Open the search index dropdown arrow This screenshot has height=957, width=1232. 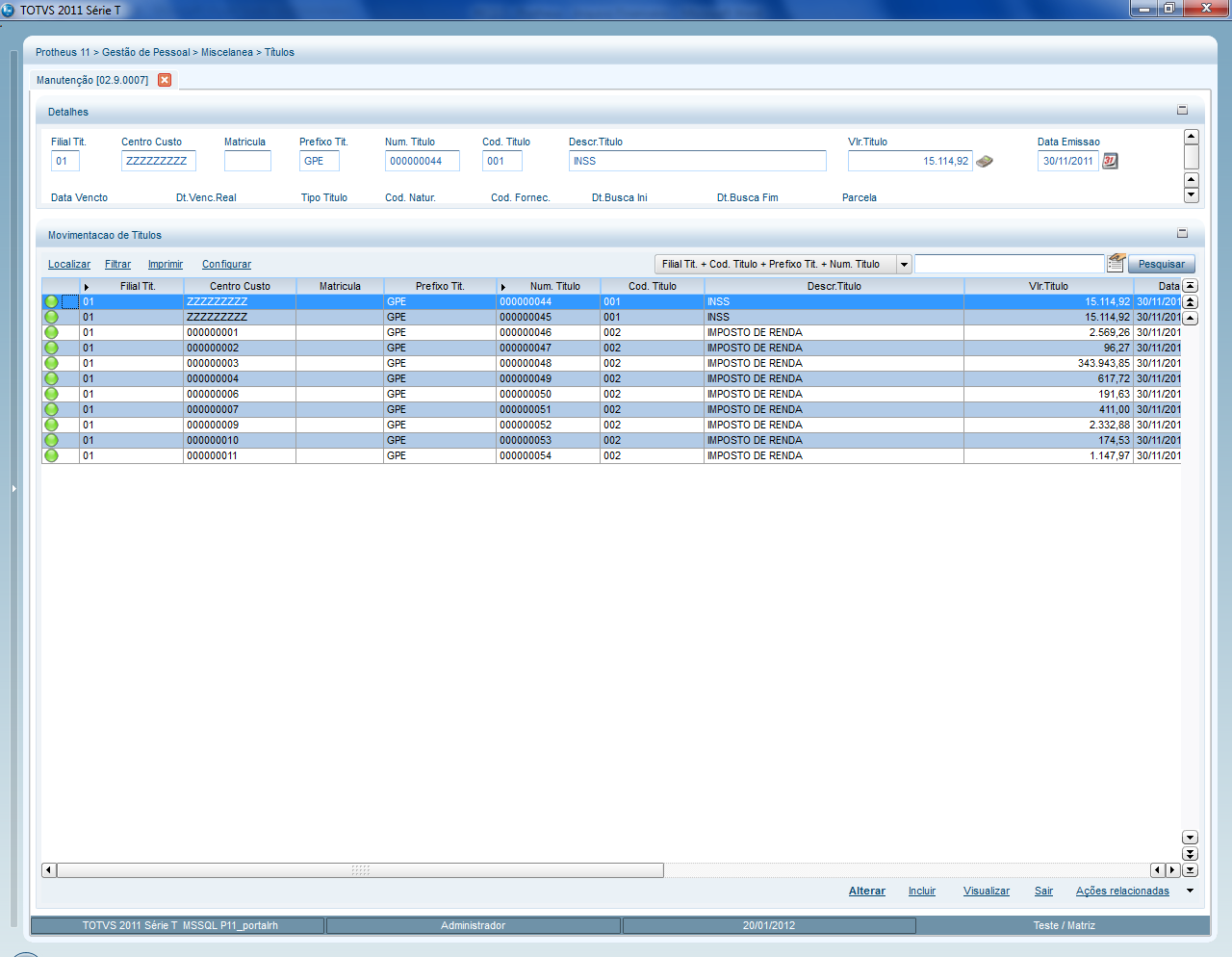(x=904, y=264)
